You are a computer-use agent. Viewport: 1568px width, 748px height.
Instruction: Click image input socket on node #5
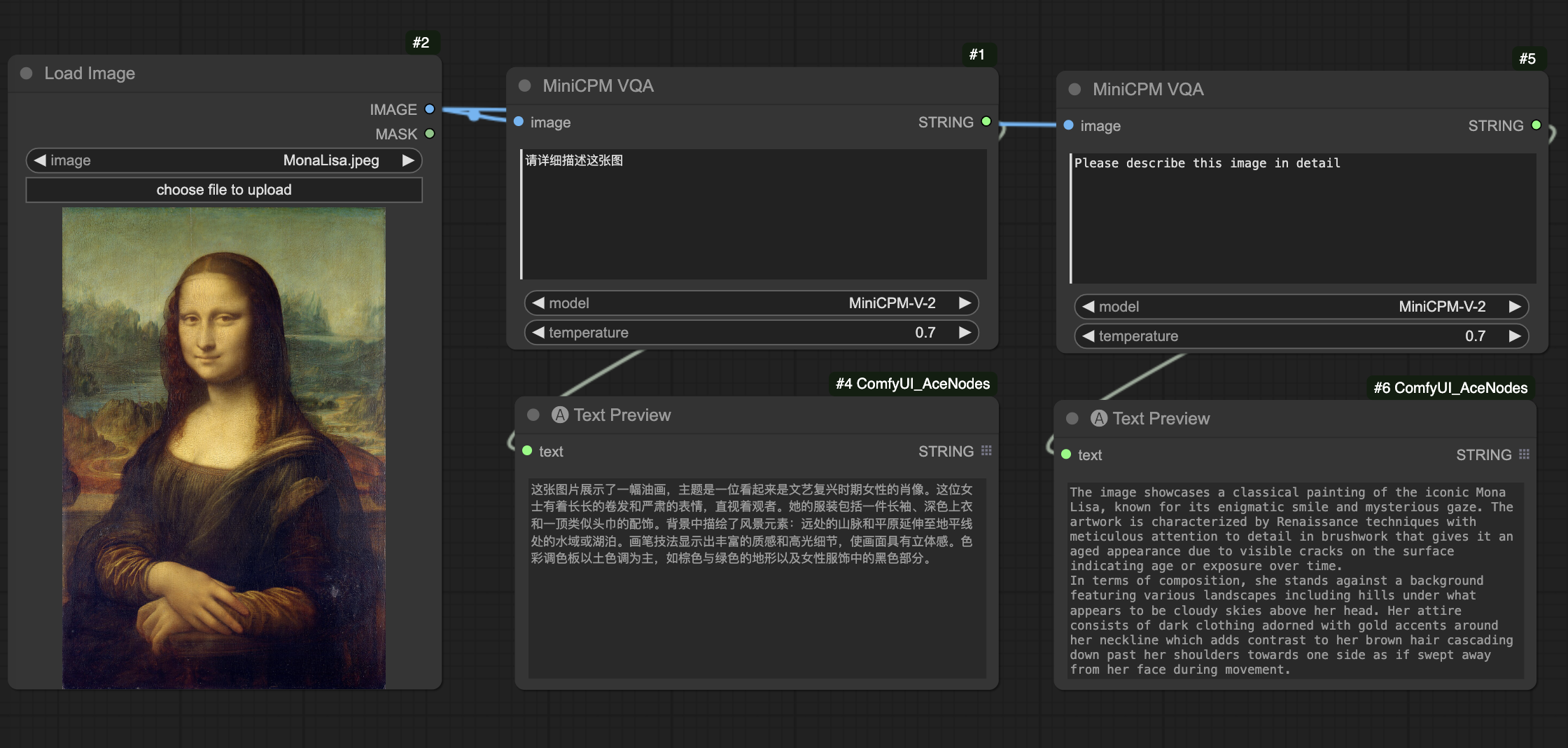(1069, 125)
